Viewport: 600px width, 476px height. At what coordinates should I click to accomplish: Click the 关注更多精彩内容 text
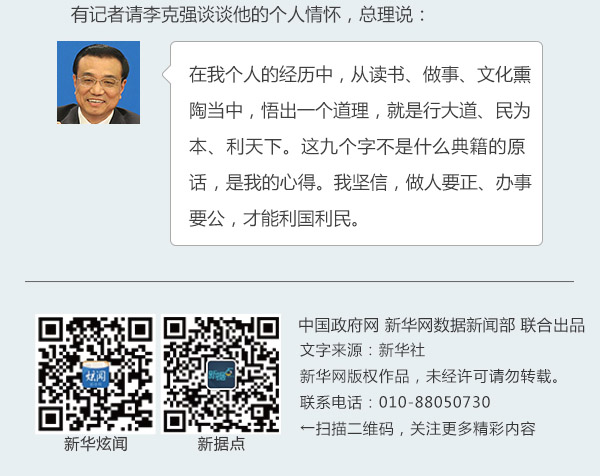(x=473, y=429)
